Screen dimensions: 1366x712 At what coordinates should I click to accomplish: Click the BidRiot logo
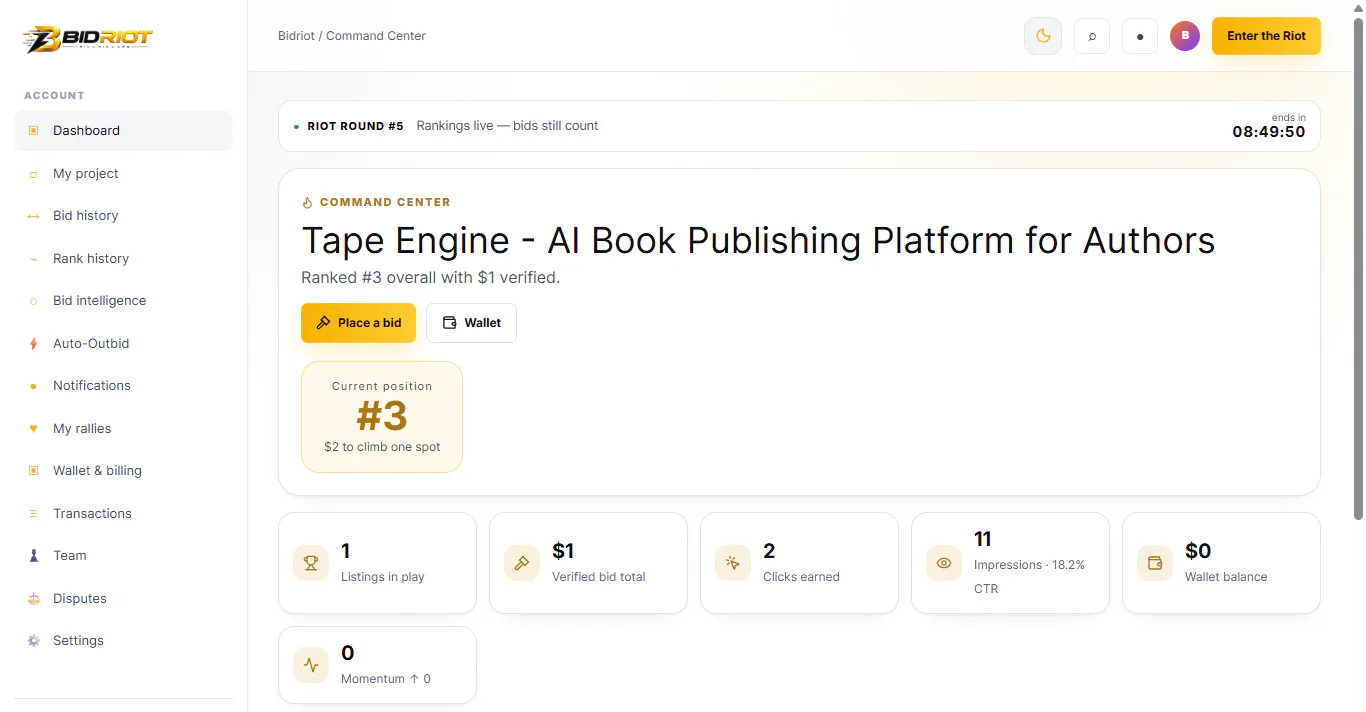tap(88, 39)
